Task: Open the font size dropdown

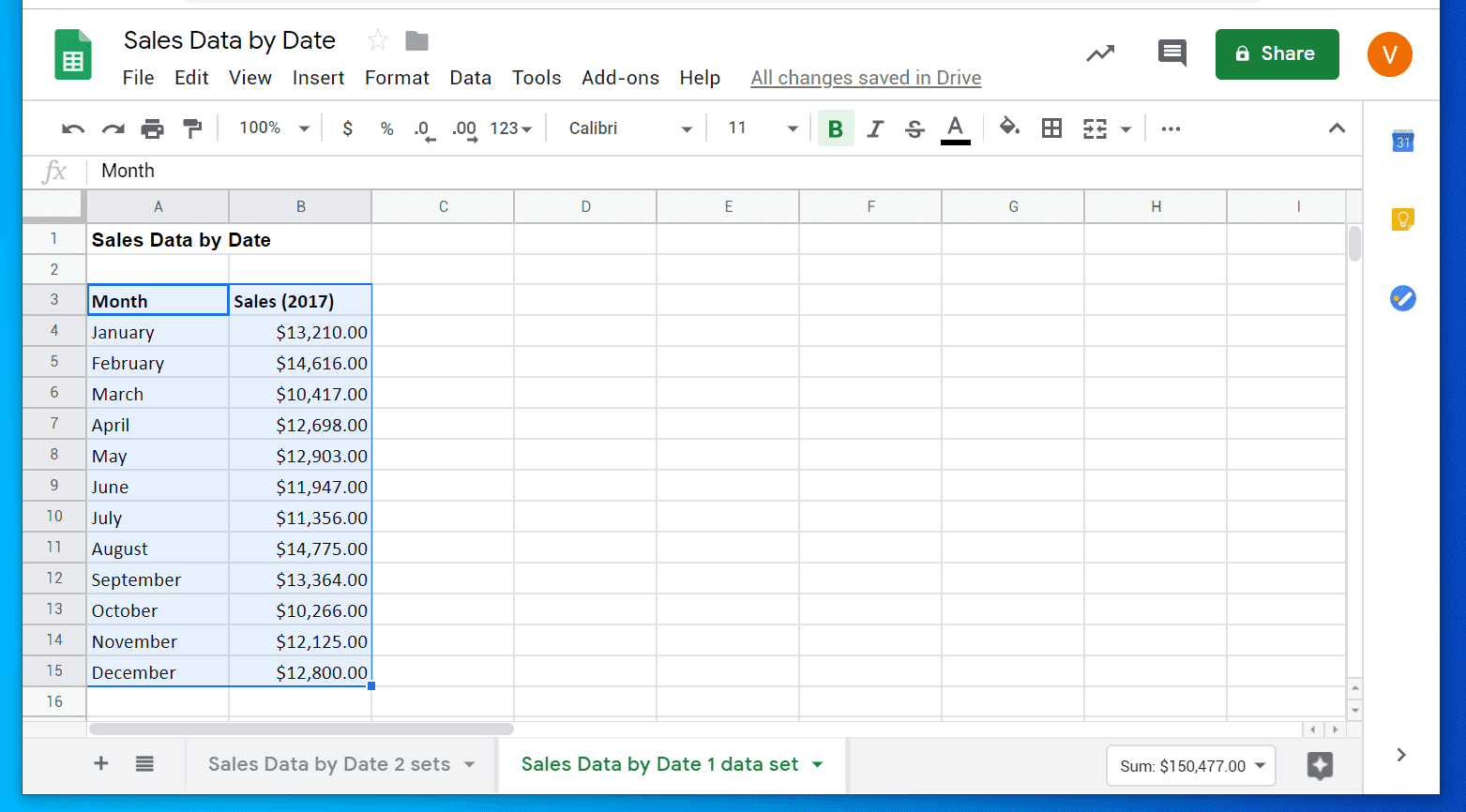Action: click(792, 128)
